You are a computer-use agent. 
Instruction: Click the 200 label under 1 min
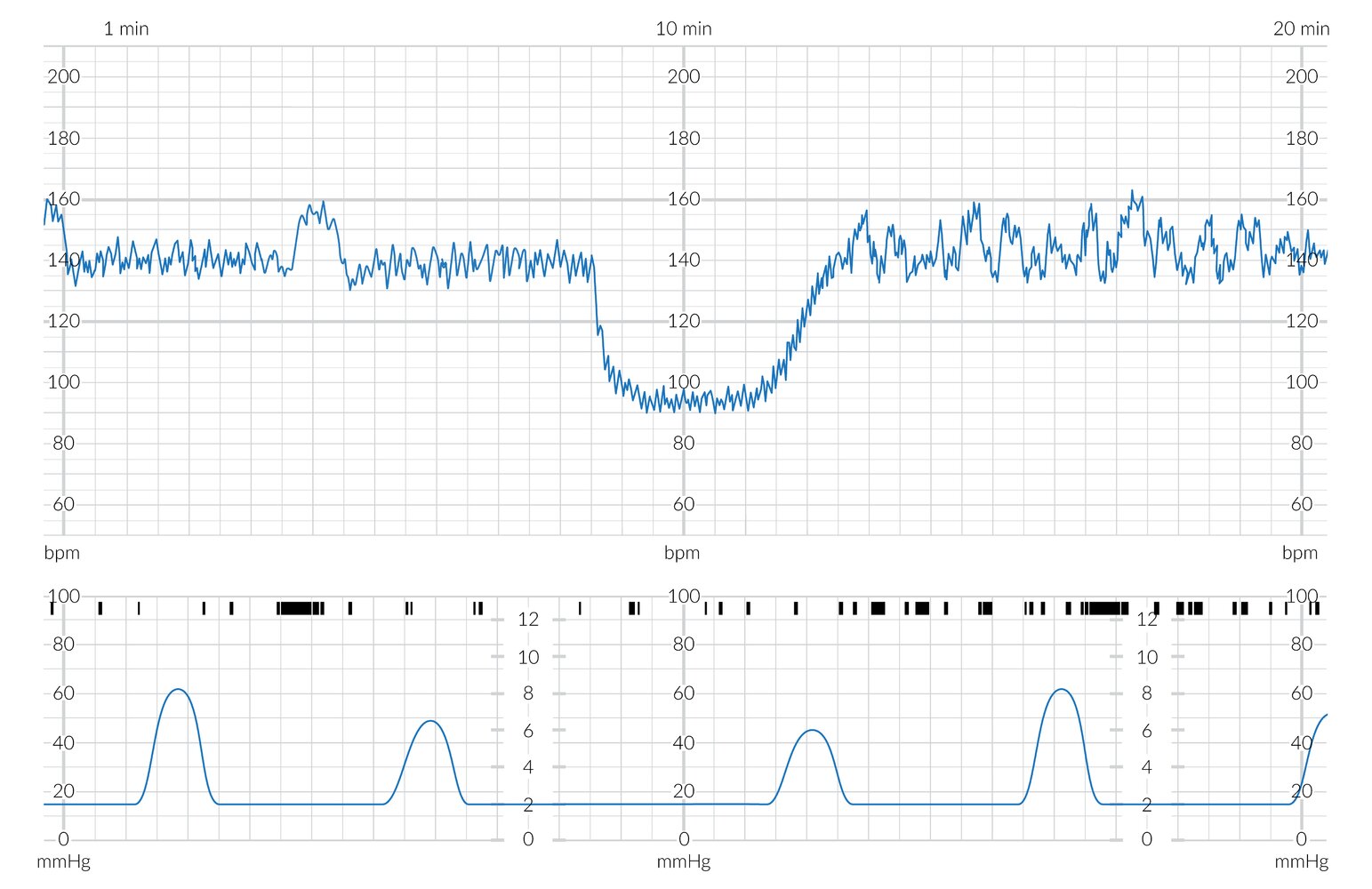[63, 76]
